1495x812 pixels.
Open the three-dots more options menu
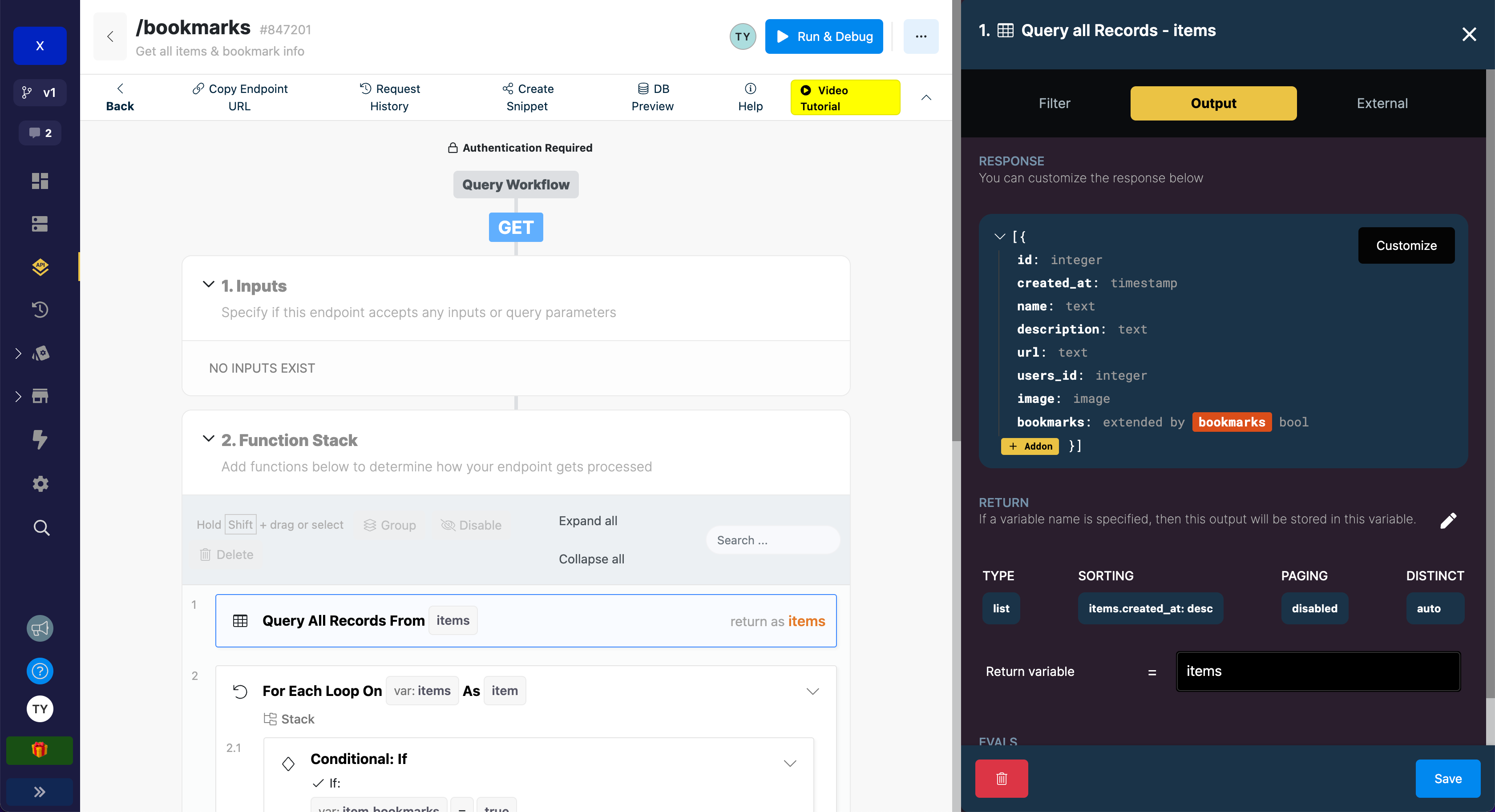[921, 36]
